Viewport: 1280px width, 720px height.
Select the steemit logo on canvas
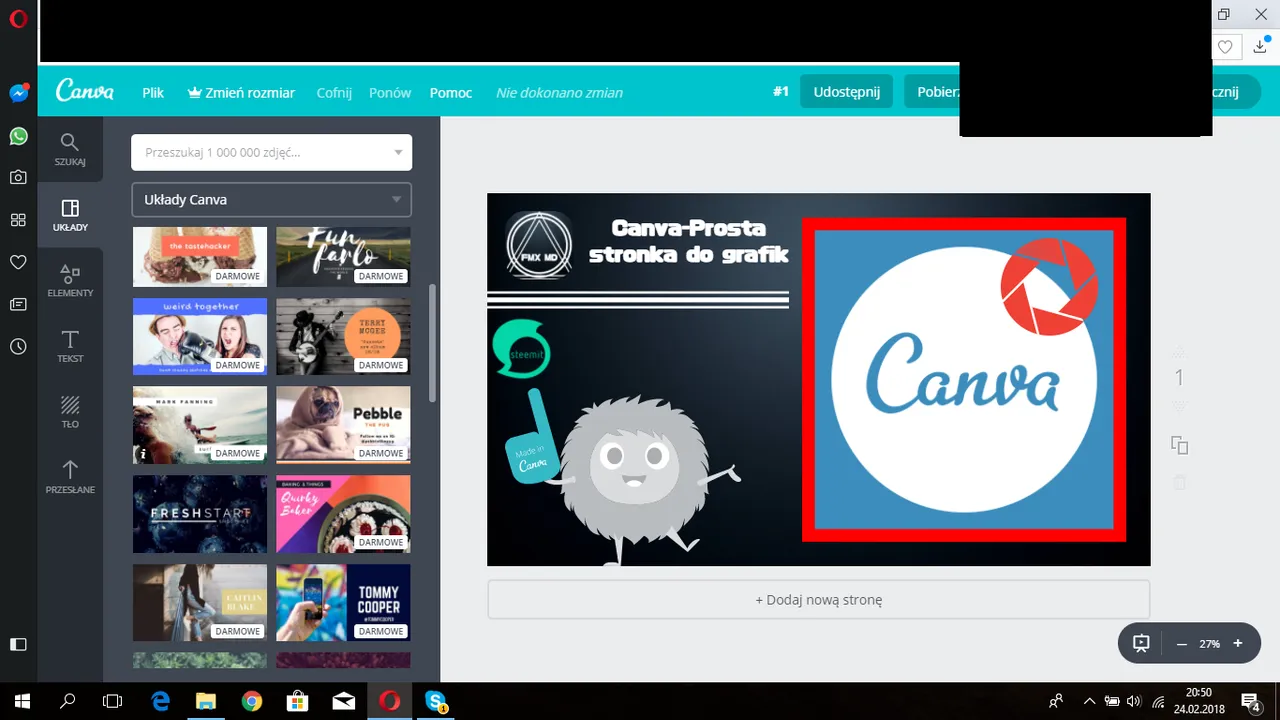(521, 350)
